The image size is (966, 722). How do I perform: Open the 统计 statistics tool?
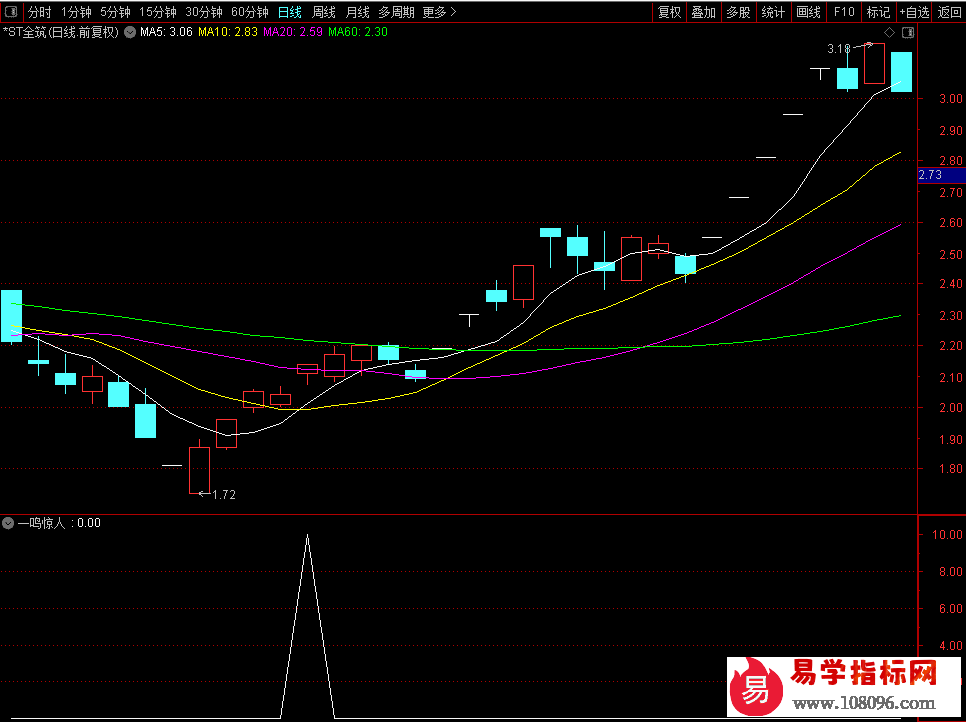click(773, 12)
